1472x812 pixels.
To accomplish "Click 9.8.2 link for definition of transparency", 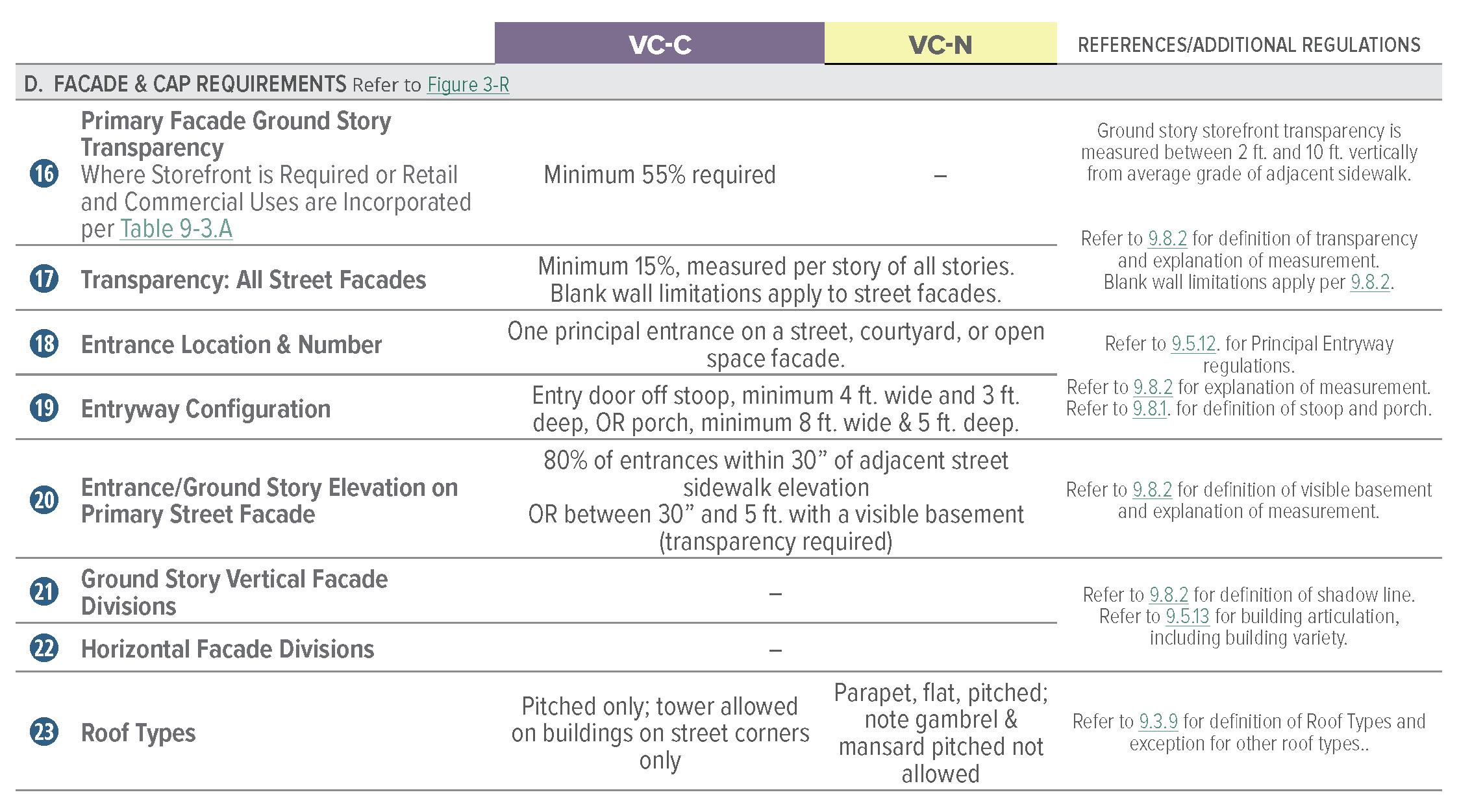I will click(x=1167, y=239).
